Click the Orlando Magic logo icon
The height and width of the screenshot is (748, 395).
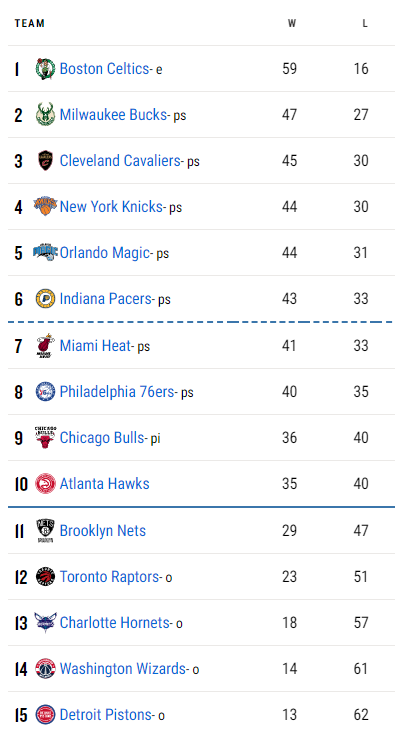tap(45, 252)
